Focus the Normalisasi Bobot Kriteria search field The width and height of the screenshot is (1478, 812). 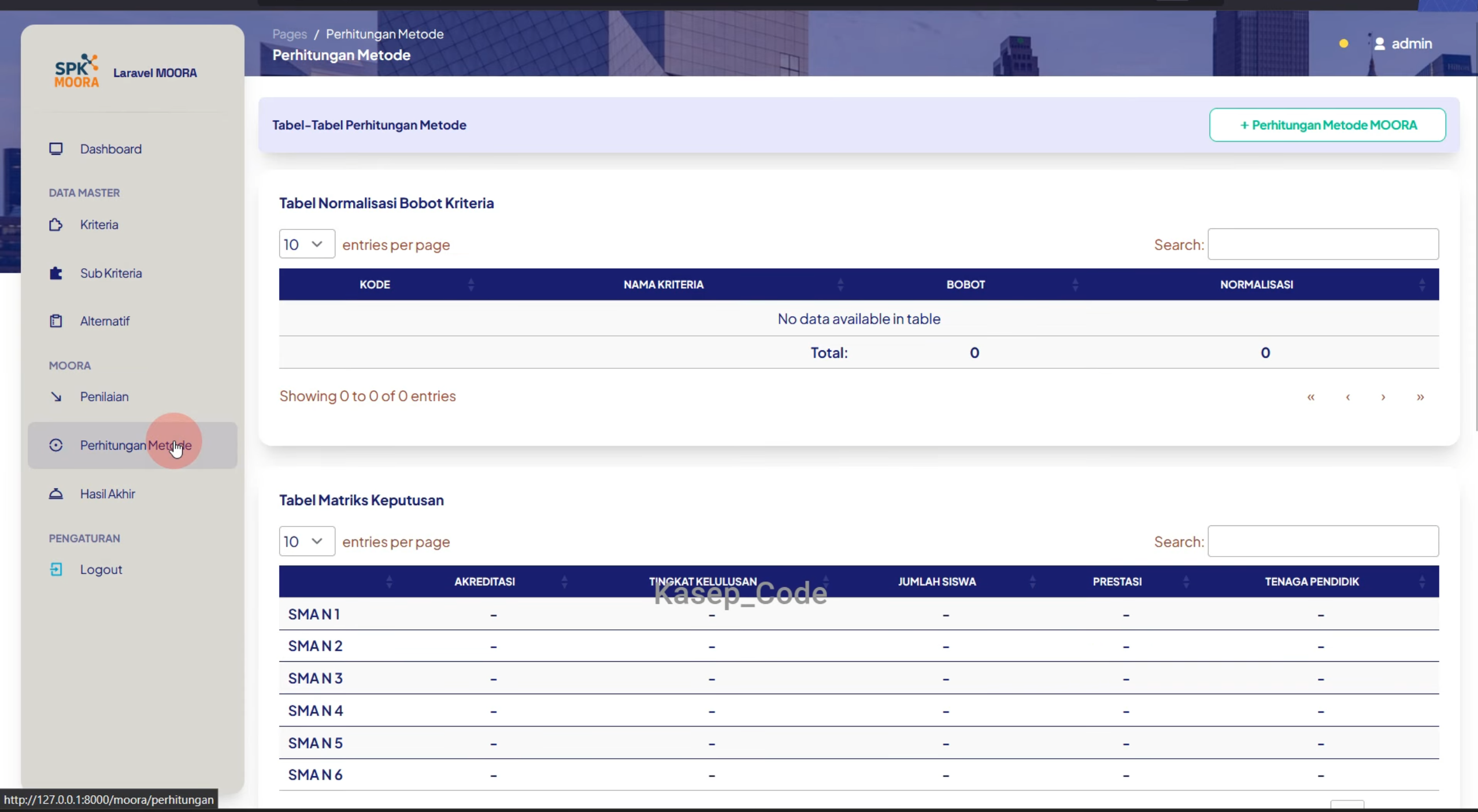pyautogui.click(x=1323, y=244)
